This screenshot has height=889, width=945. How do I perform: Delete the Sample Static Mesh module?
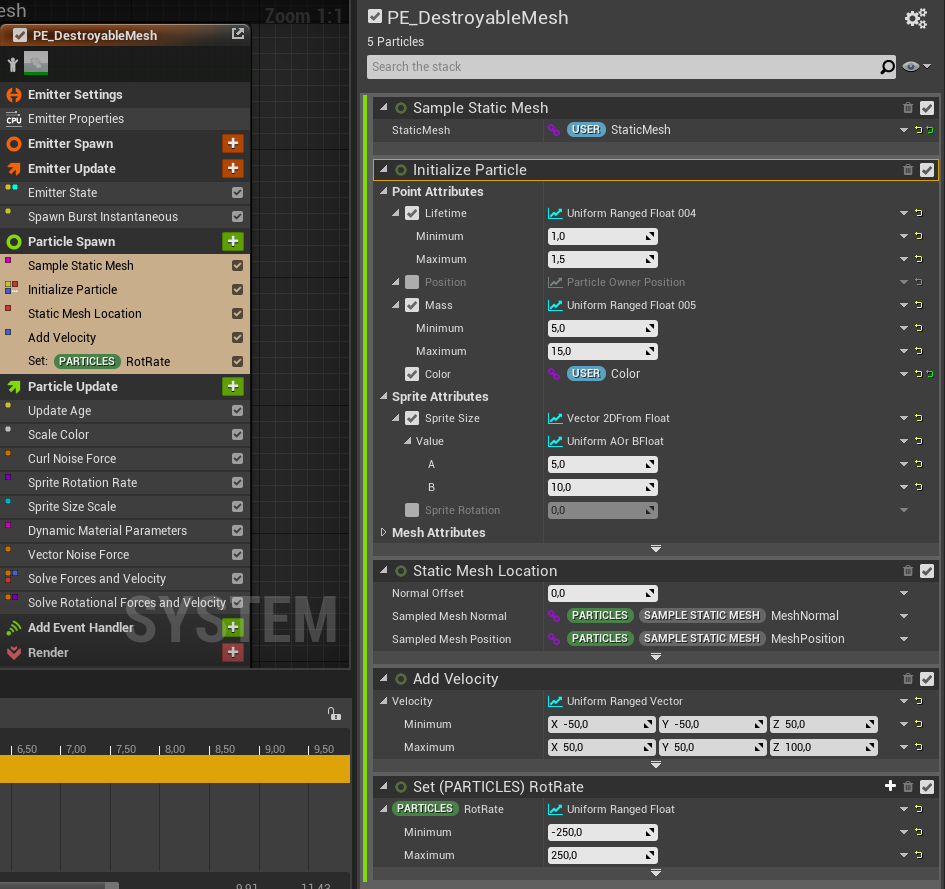(908, 108)
